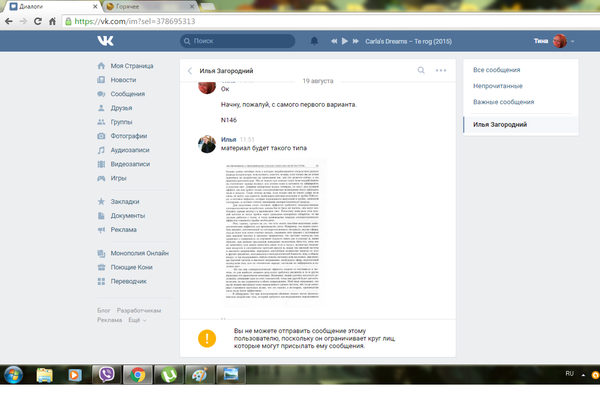This screenshot has width=600, height=414.
Task: Open the profile menu next to avatar
Action: tap(574, 42)
